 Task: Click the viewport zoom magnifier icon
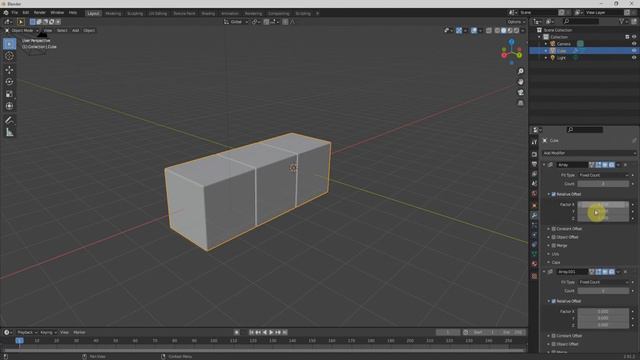tap(520, 71)
